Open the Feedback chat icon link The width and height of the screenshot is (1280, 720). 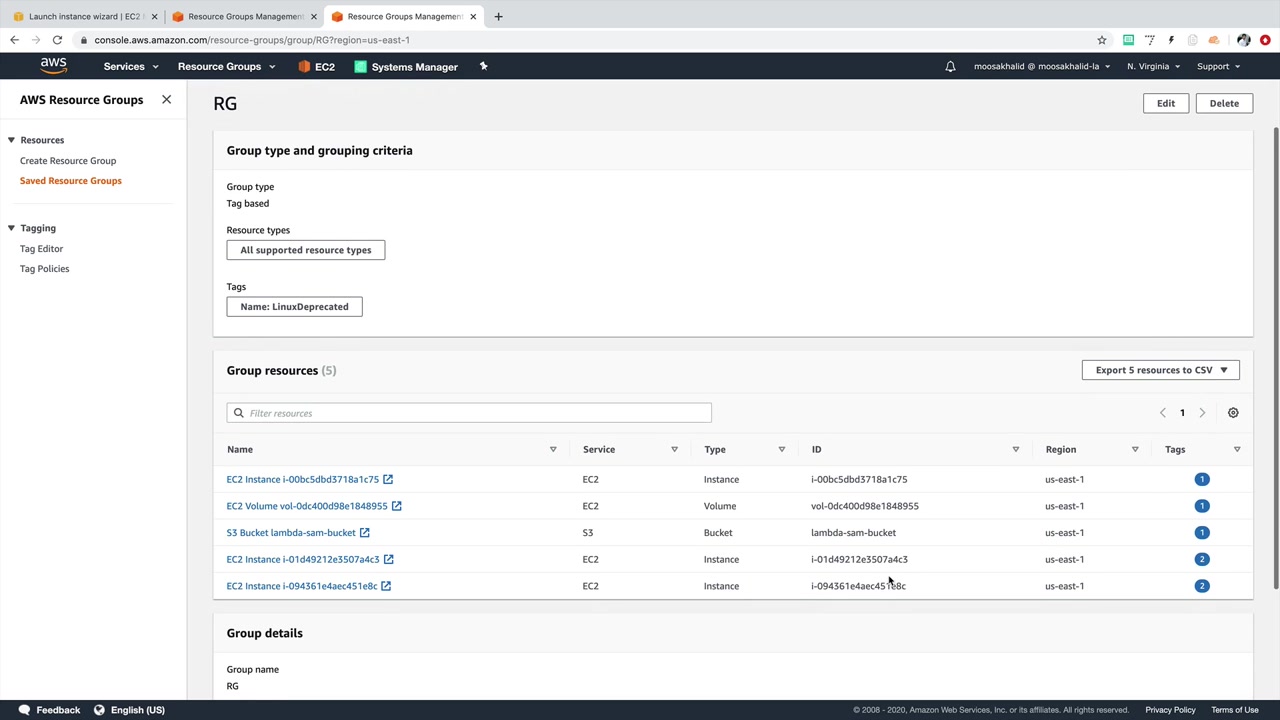(49, 710)
